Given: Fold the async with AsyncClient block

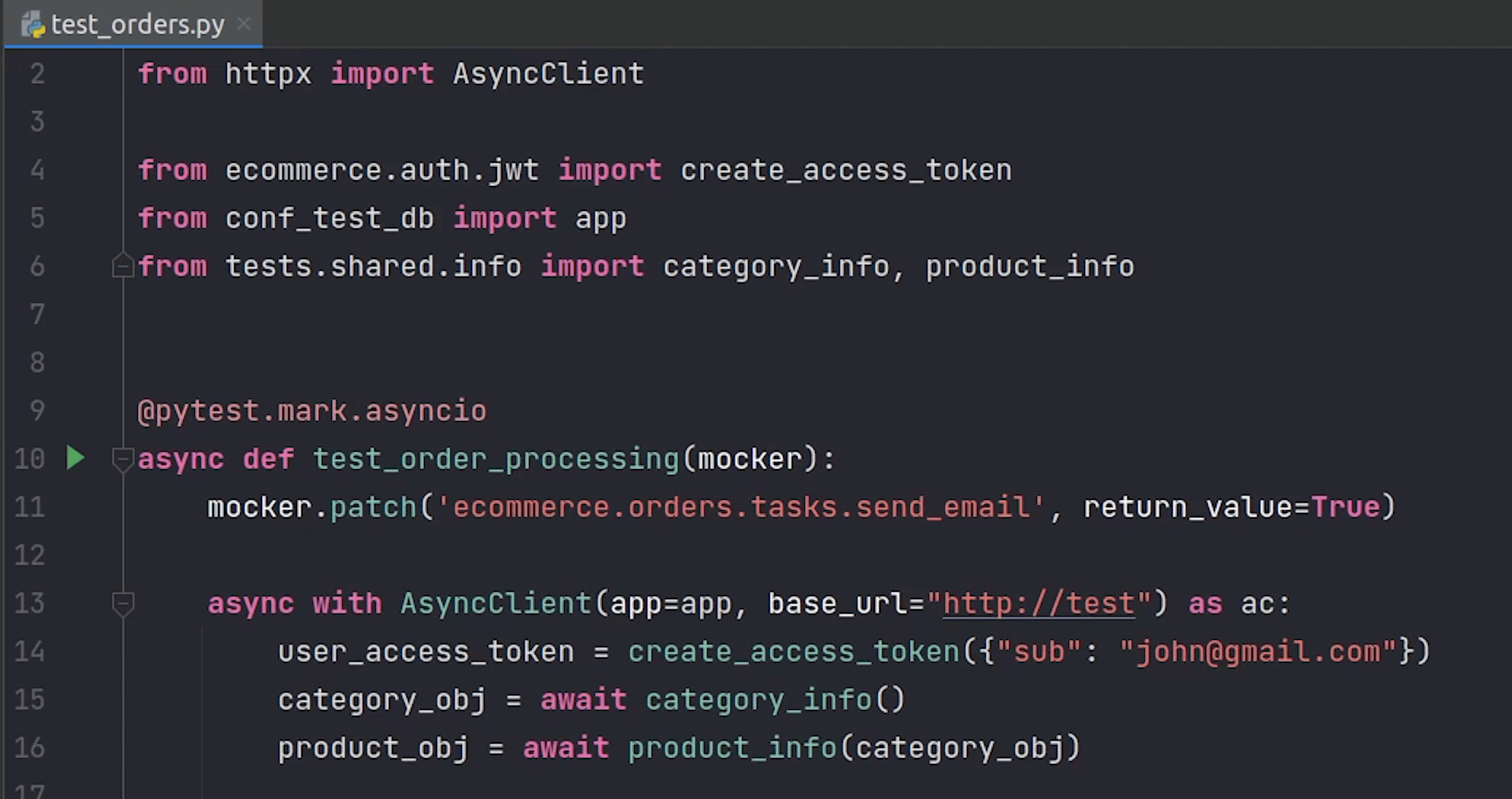Looking at the screenshot, I should pos(122,603).
